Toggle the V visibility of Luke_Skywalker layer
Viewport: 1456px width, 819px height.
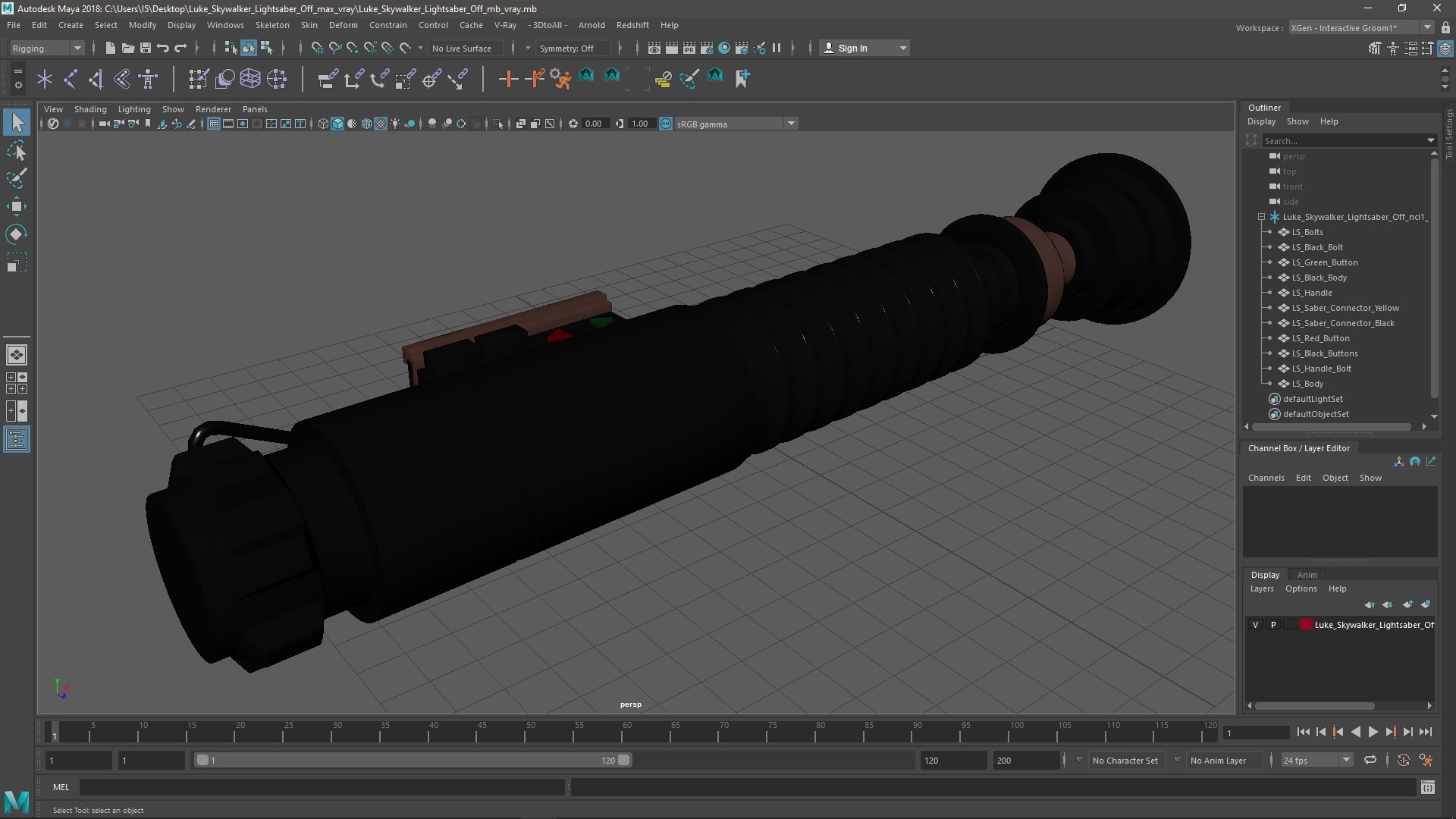pos(1256,625)
